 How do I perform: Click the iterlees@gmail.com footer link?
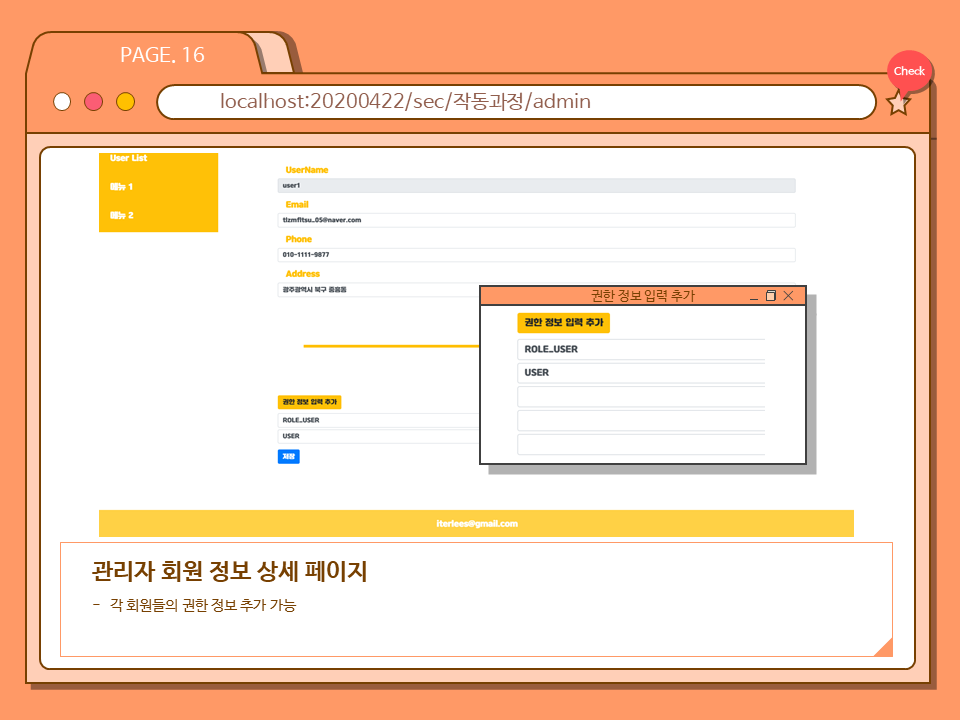[477, 524]
